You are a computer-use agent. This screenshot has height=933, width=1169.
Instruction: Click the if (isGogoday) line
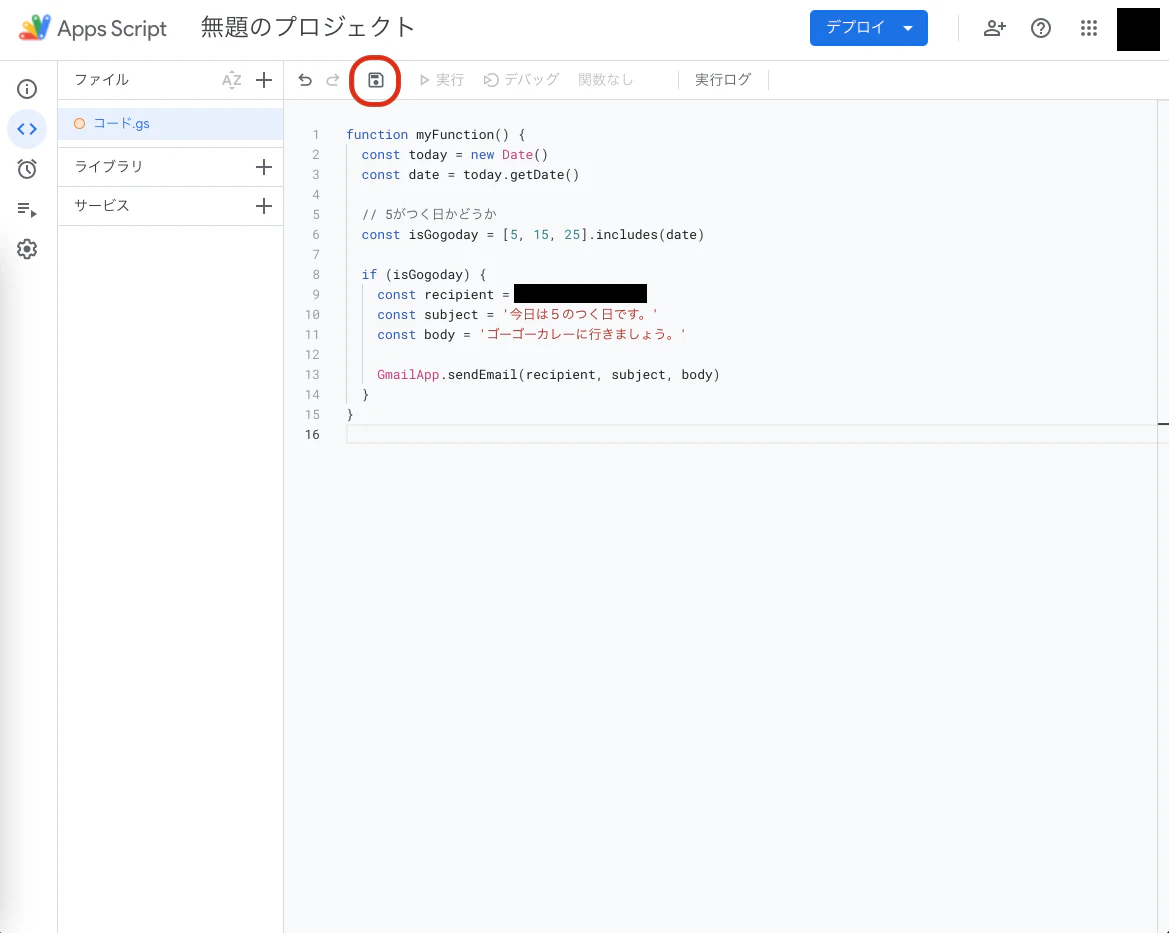[423, 274]
